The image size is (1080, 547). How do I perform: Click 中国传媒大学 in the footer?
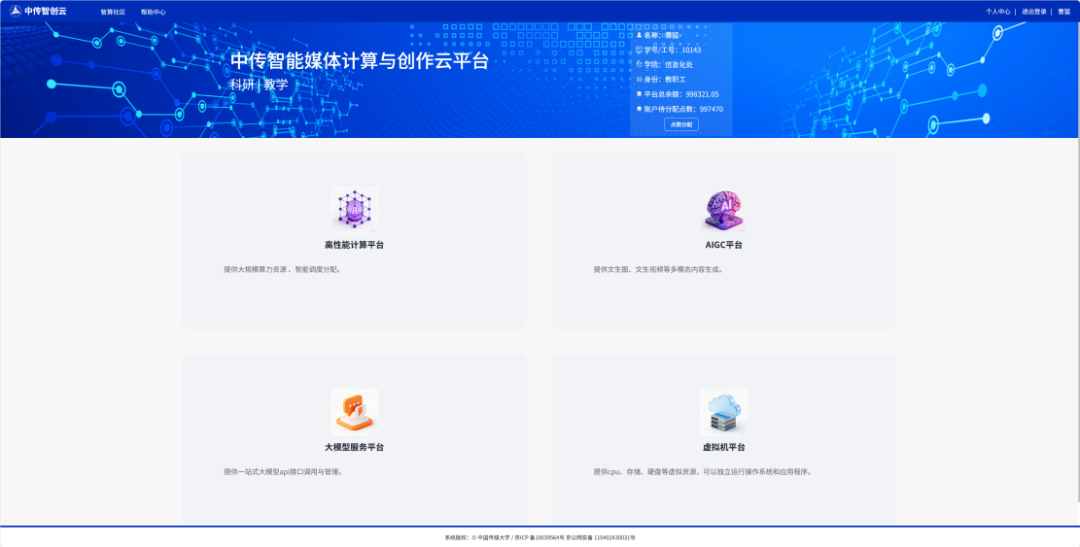(494, 537)
